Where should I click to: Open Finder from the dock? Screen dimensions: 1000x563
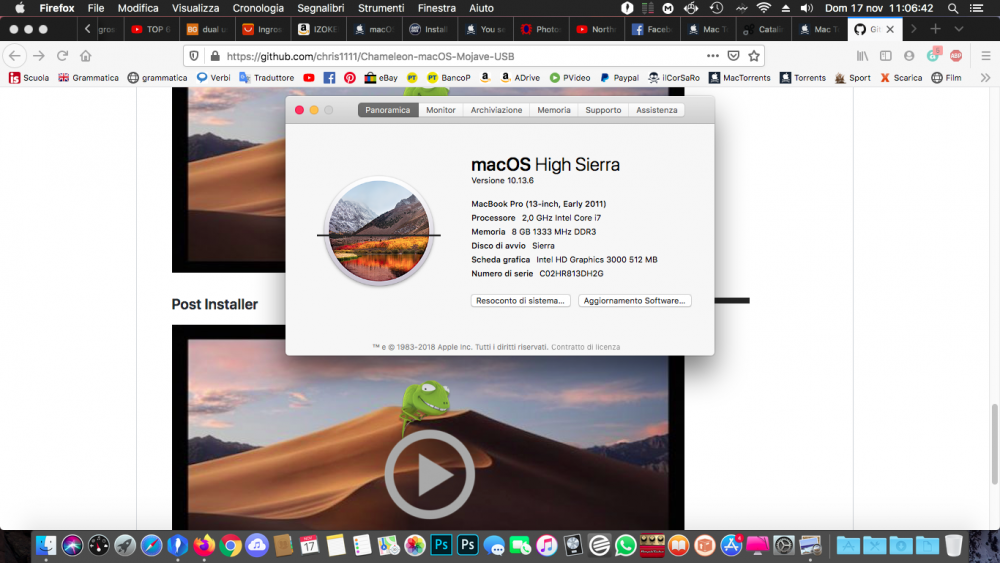[x=46, y=545]
